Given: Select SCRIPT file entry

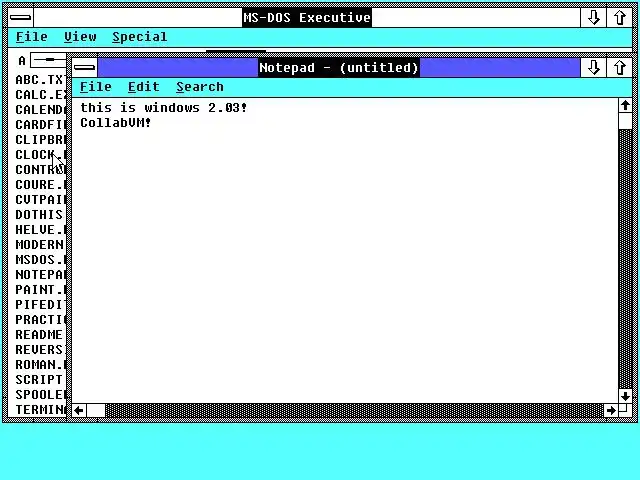Looking at the screenshot, I should [x=39, y=380].
